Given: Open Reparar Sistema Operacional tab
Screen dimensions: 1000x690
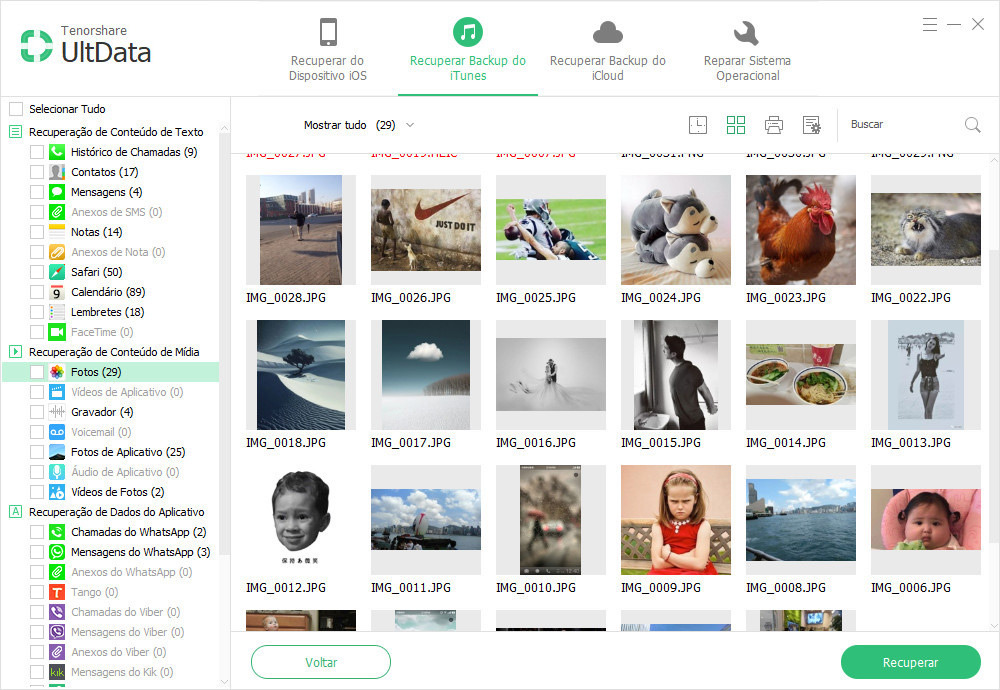Looking at the screenshot, I should point(747,50).
